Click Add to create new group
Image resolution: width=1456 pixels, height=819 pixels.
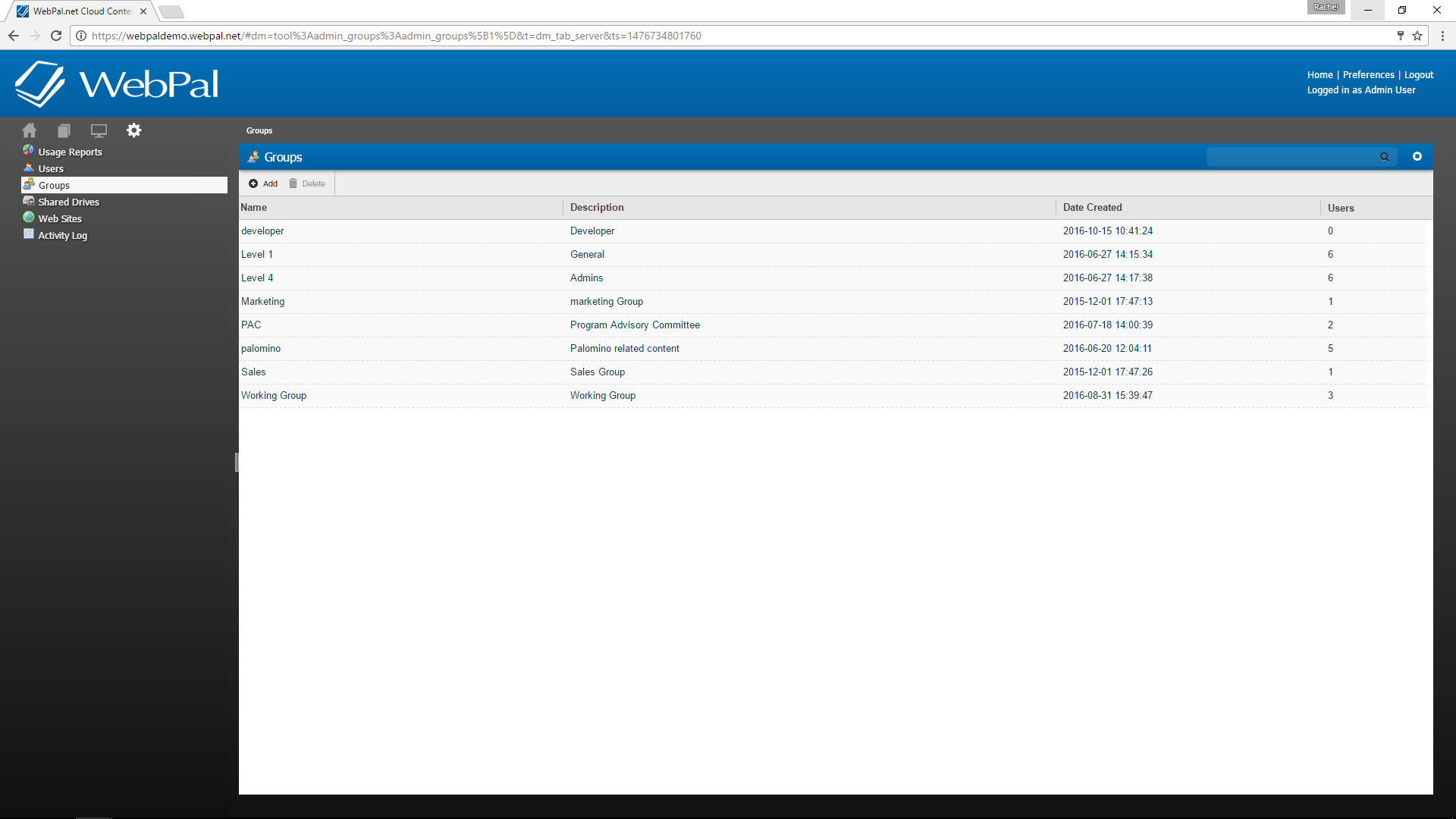(x=263, y=183)
